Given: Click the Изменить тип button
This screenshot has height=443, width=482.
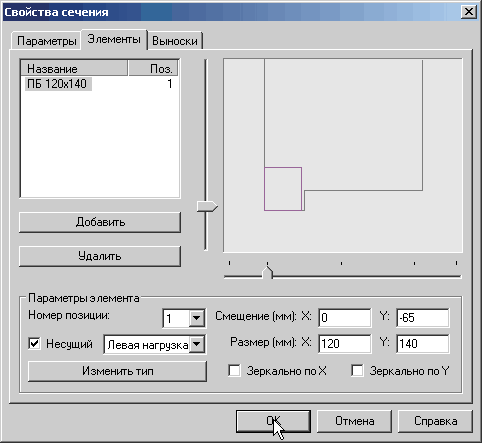Looking at the screenshot, I should tap(117, 371).
